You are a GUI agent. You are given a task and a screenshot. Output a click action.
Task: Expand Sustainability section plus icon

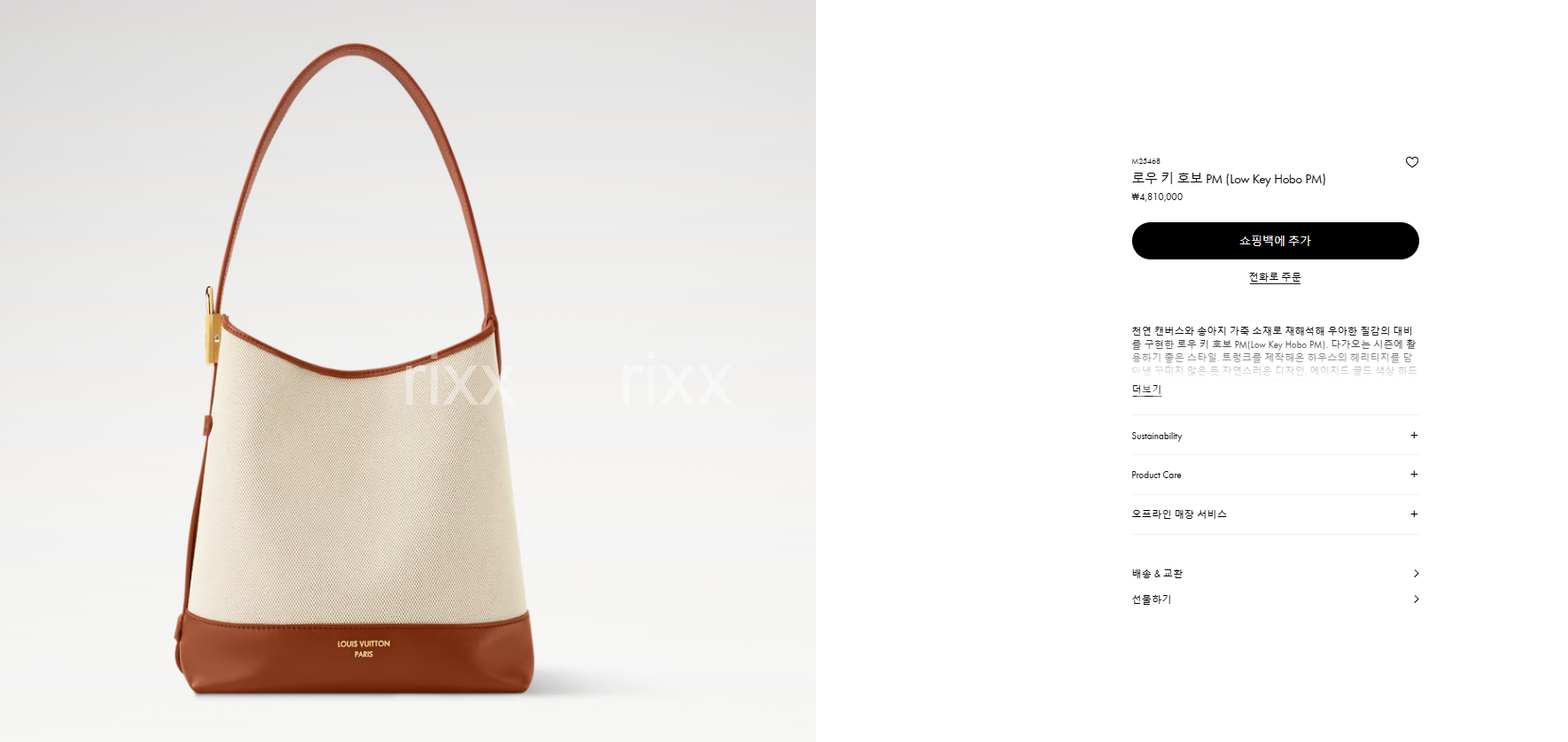1414,435
